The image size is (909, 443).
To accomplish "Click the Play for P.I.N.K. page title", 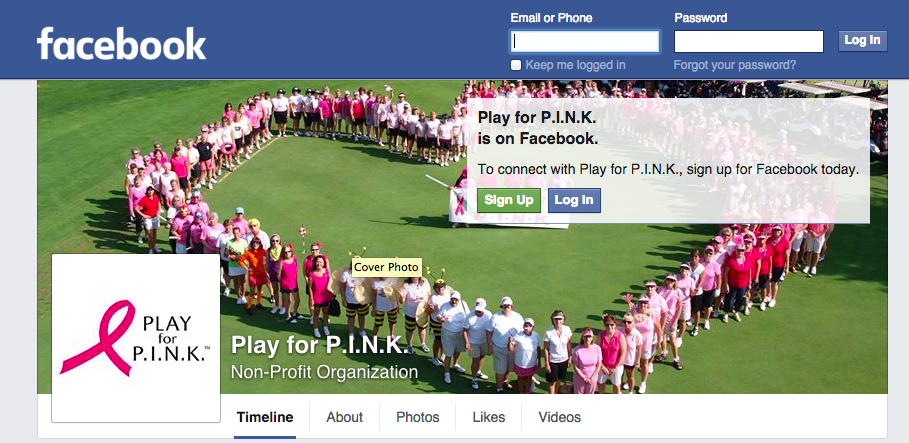I will point(319,346).
